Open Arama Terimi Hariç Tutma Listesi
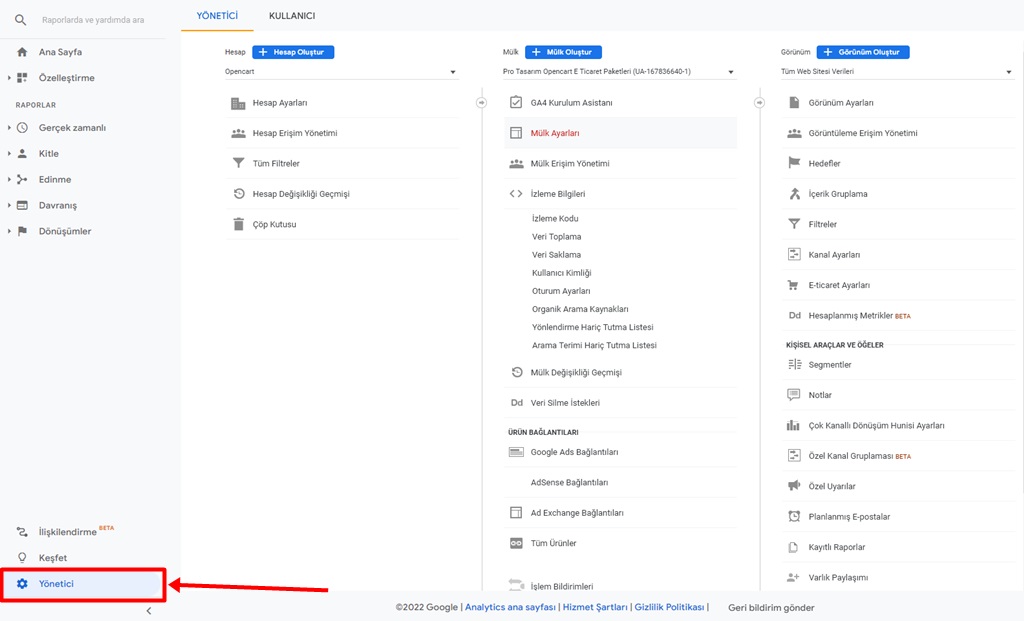 594,345
